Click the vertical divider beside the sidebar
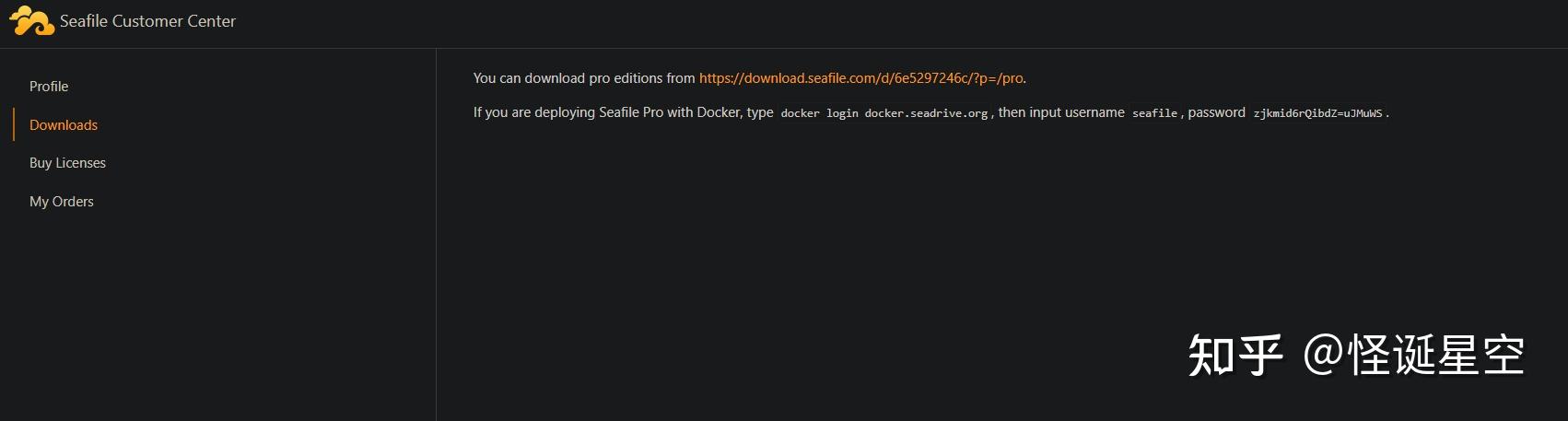The image size is (1568, 421). coord(436,235)
